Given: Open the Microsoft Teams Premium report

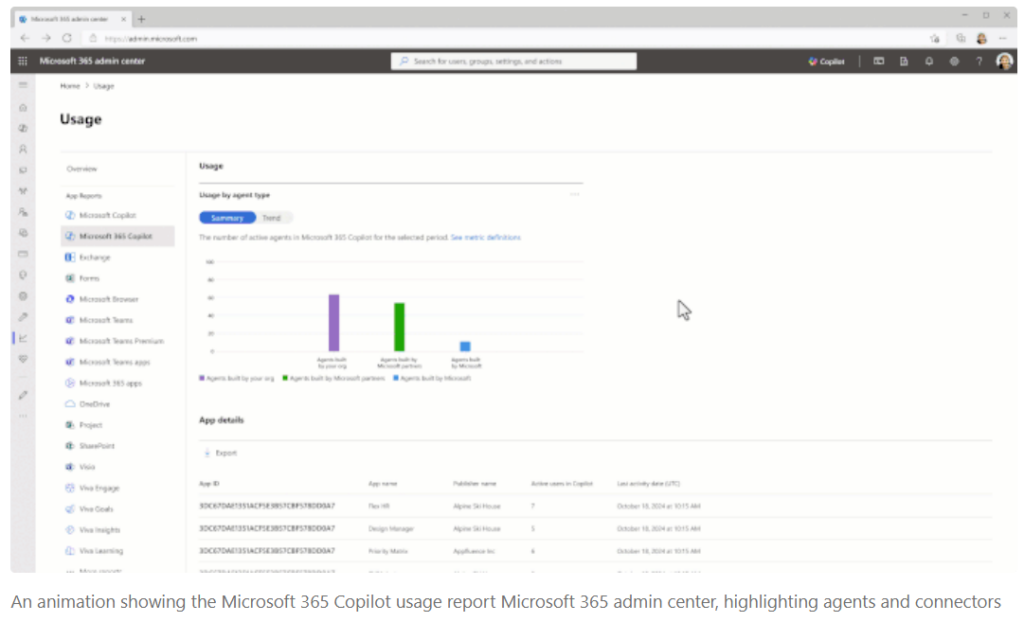Looking at the screenshot, I should (121, 341).
